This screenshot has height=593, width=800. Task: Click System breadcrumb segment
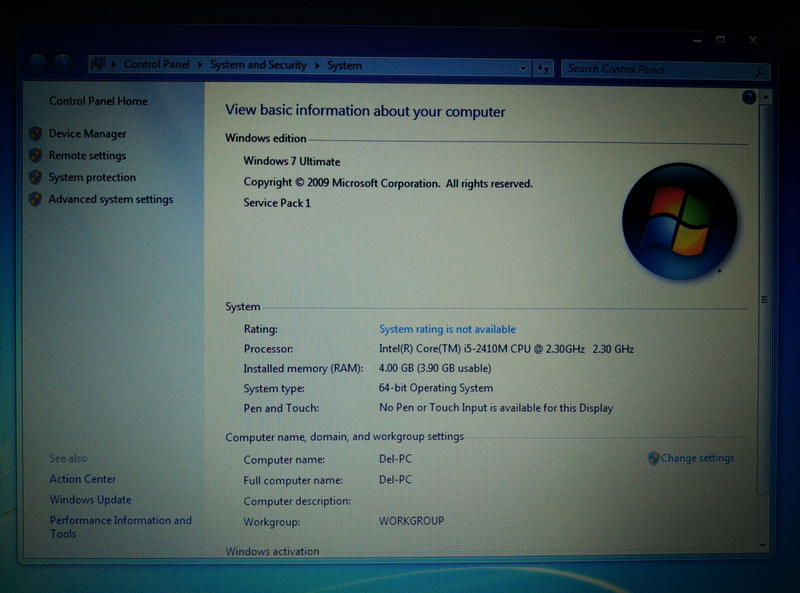(x=344, y=66)
